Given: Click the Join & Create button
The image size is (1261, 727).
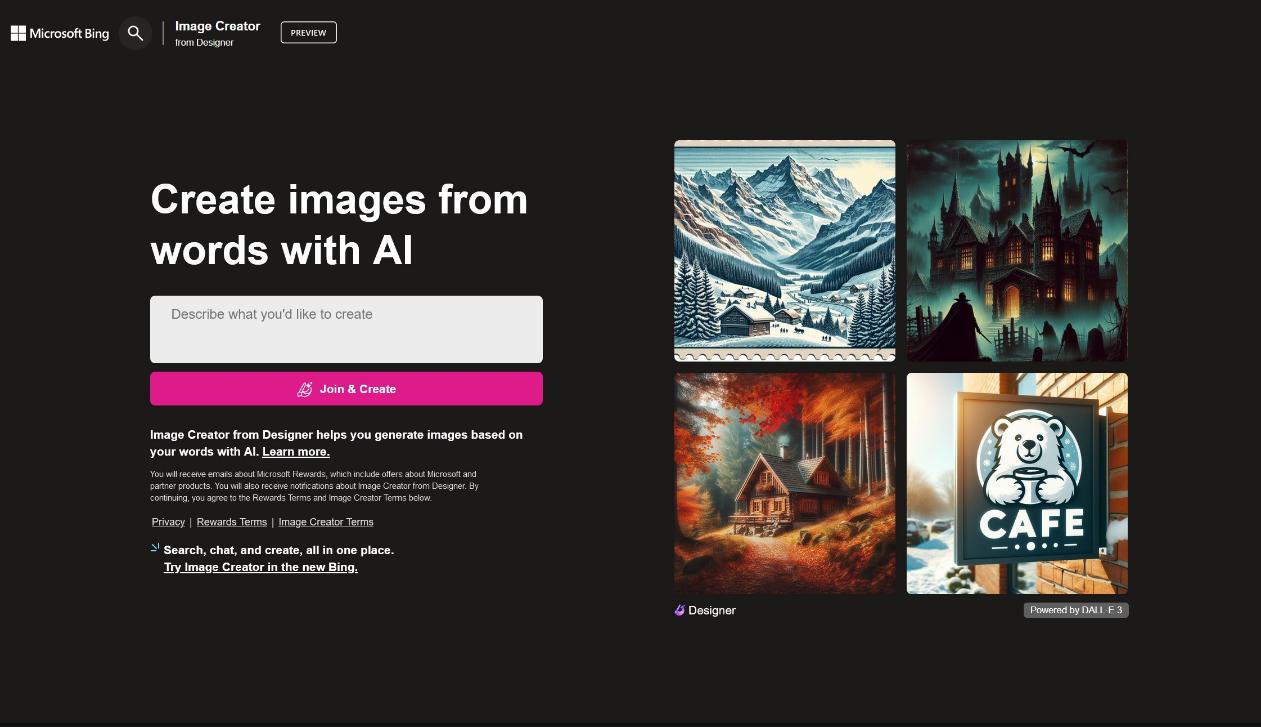Looking at the screenshot, I should (346, 389).
